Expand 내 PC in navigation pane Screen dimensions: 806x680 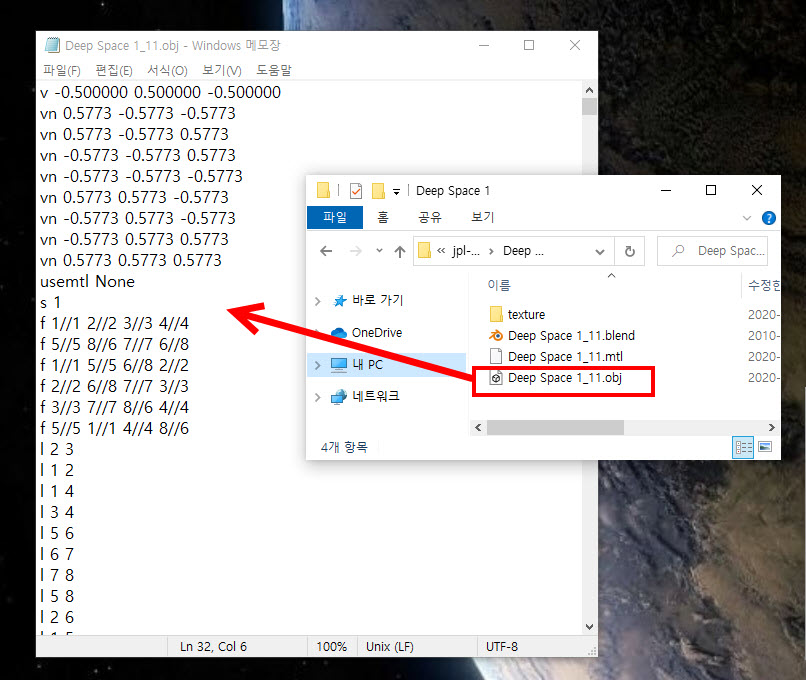click(318, 365)
